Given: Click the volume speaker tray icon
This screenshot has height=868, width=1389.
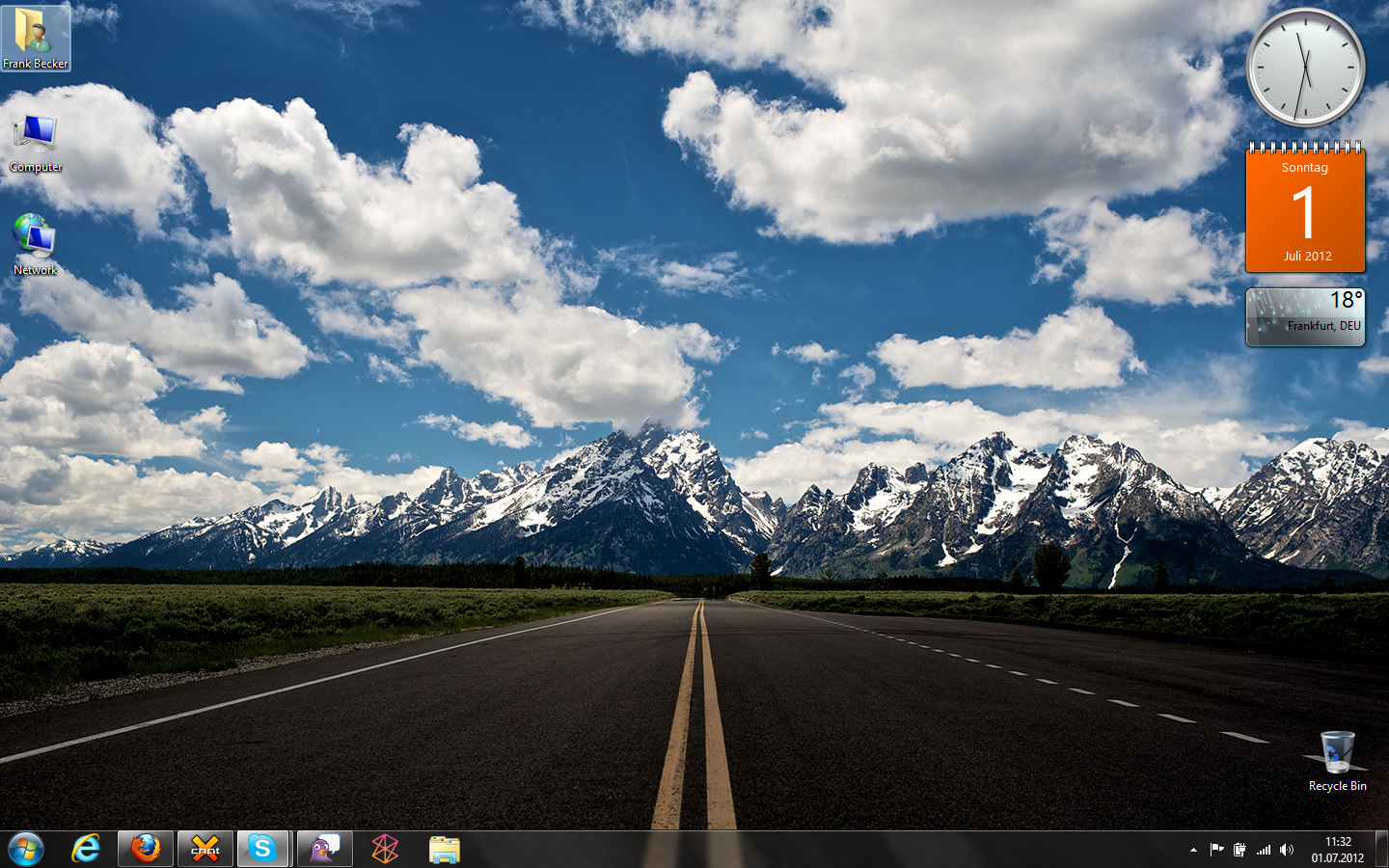Looking at the screenshot, I should [x=1287, y=850].
